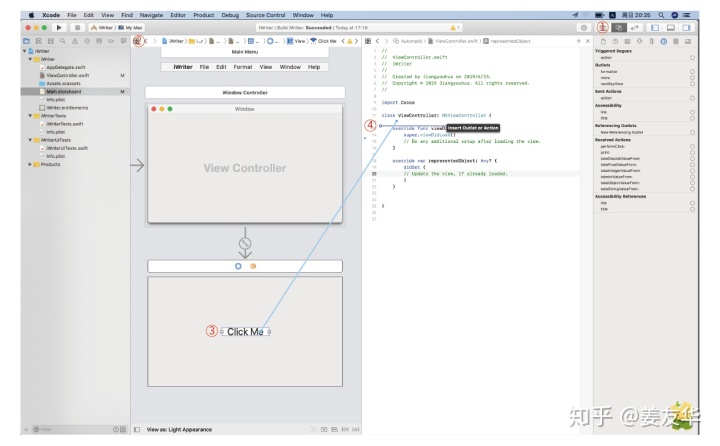Open the Xcode File menu
The height and width of the screenshot is (446, 720).
coord(72,15)
